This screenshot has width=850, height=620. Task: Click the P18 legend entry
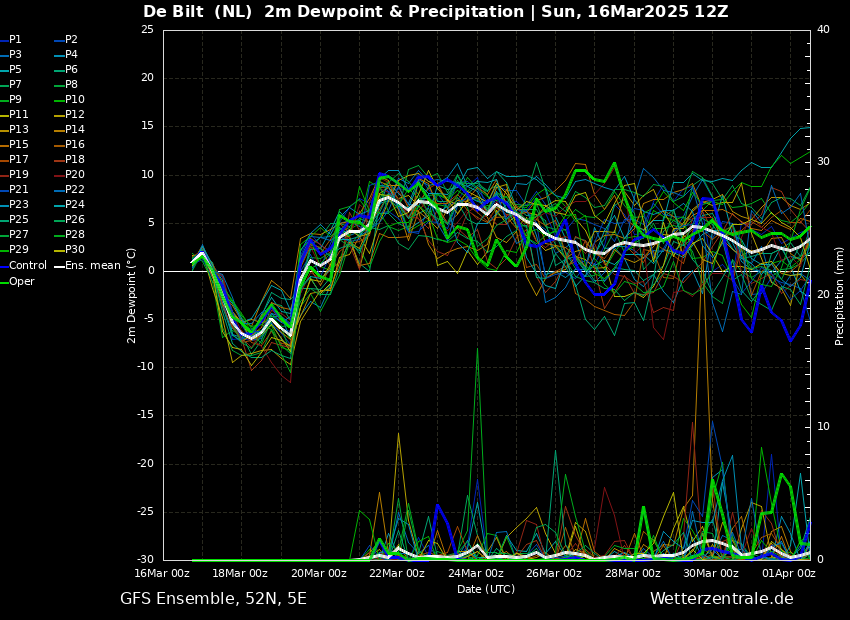pos(75,160)
